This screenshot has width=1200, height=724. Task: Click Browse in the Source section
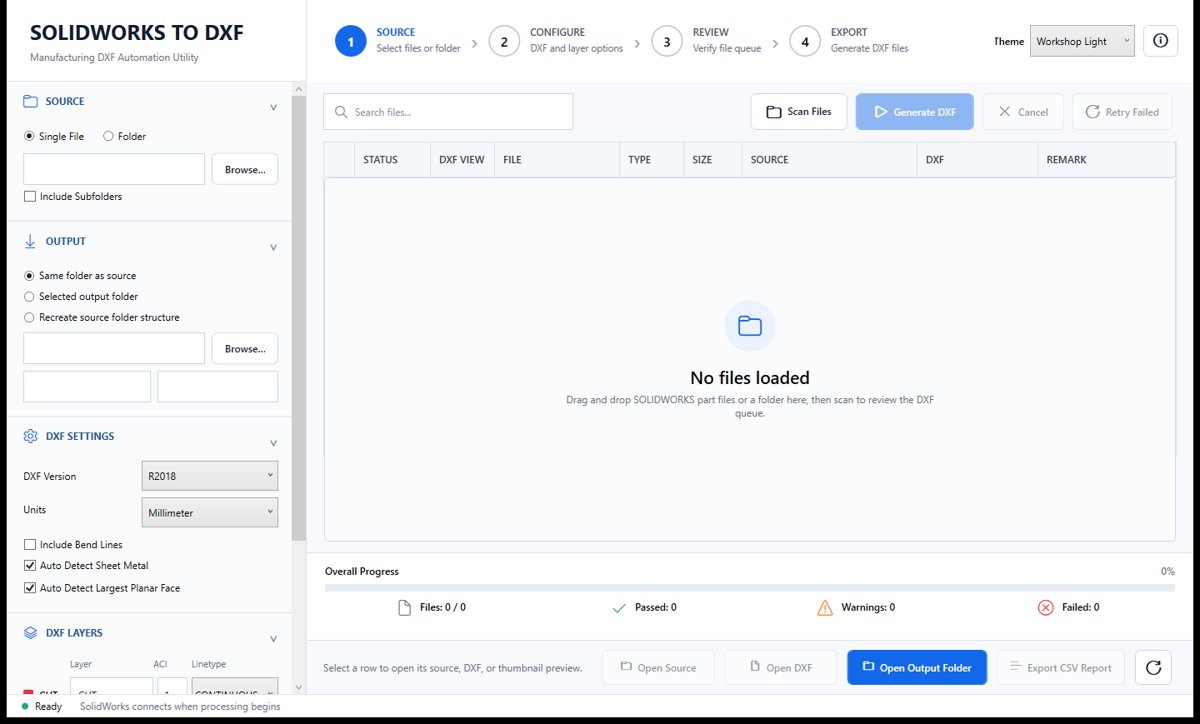point(245,169)
